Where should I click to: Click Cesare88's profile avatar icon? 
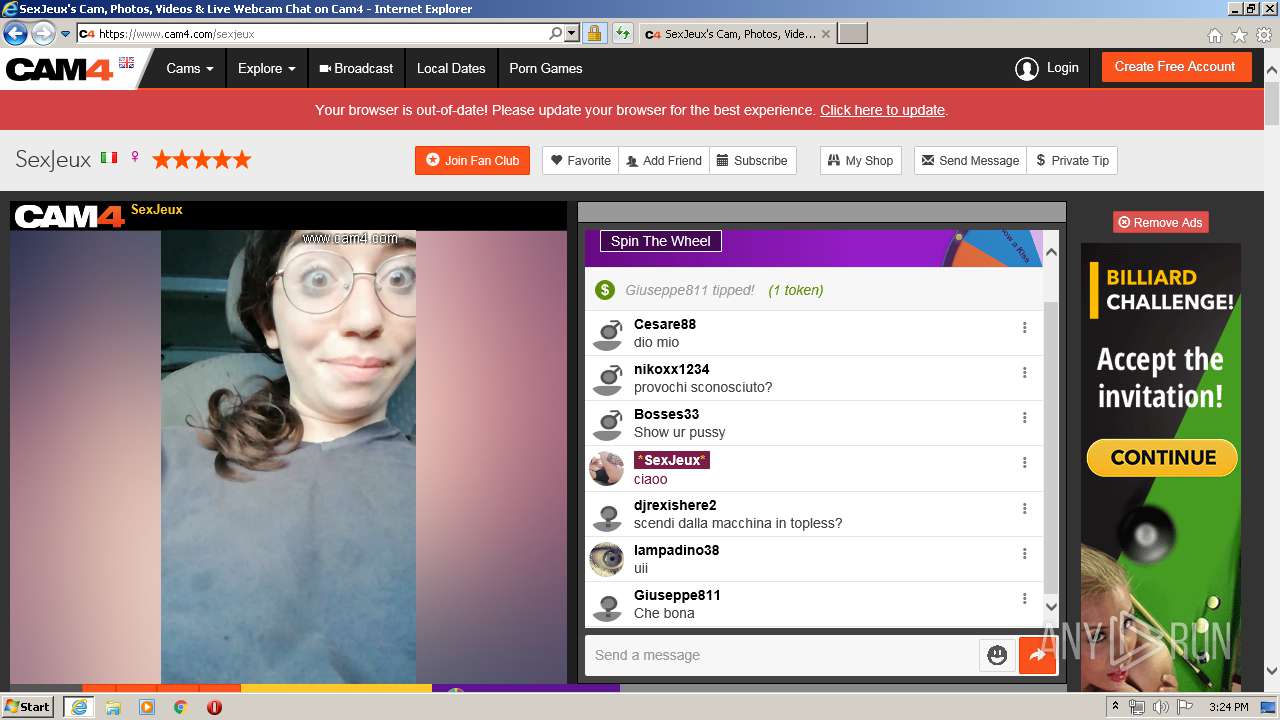(607, 334)
